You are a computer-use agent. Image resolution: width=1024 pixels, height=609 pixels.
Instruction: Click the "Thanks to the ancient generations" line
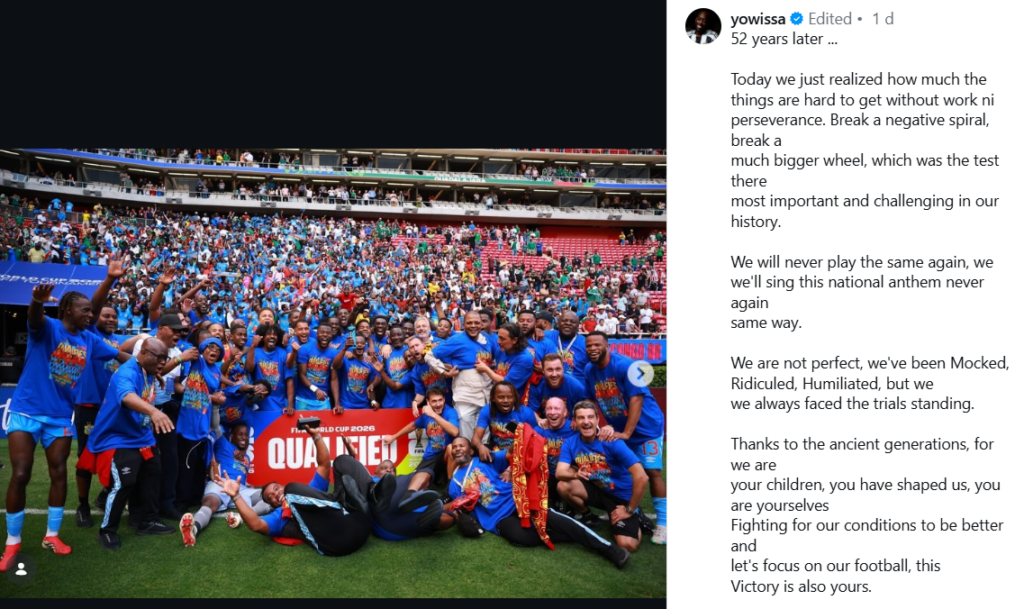click(x=860, y=444)
